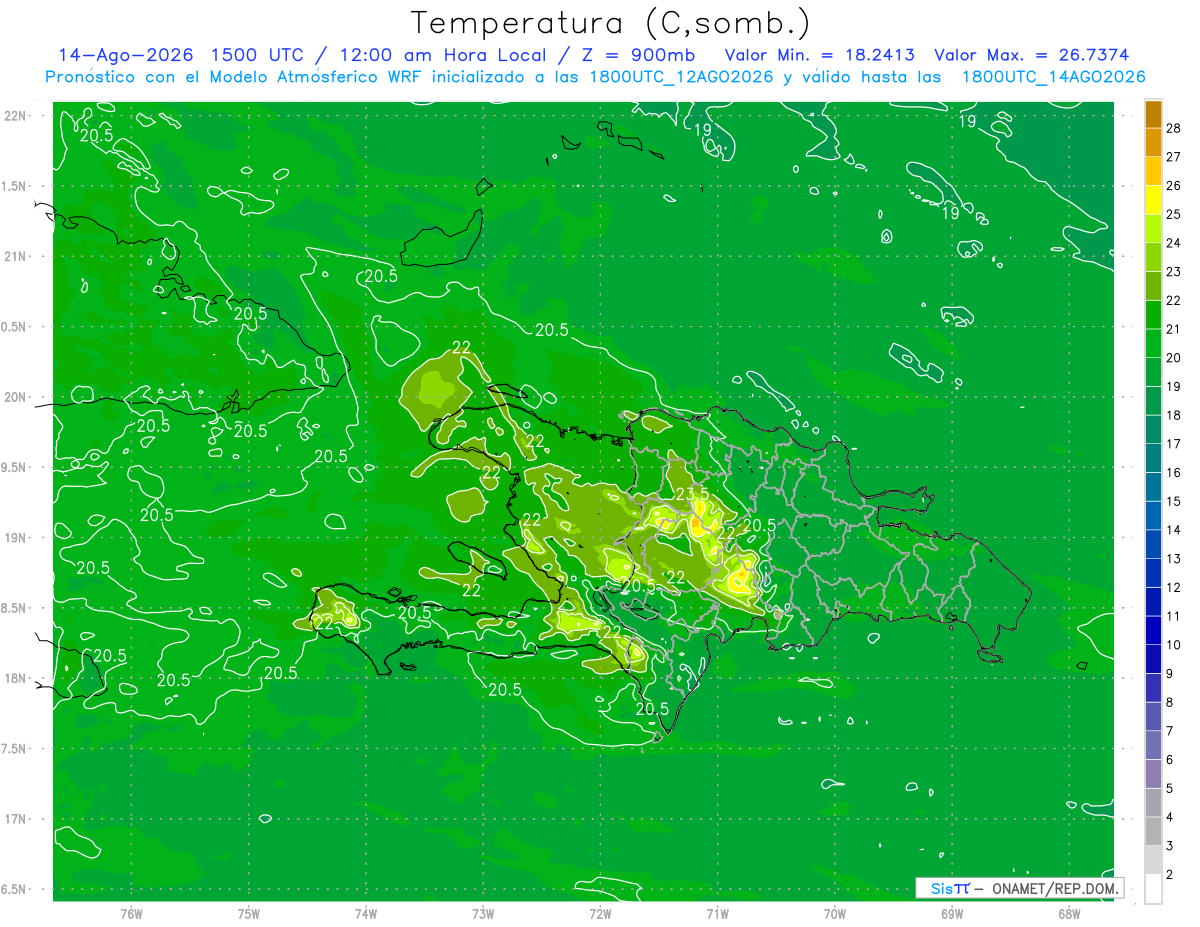Screen dimensions: 1200x927
Task: Click the "8" colorbar label
Action: click(1171, 703)
